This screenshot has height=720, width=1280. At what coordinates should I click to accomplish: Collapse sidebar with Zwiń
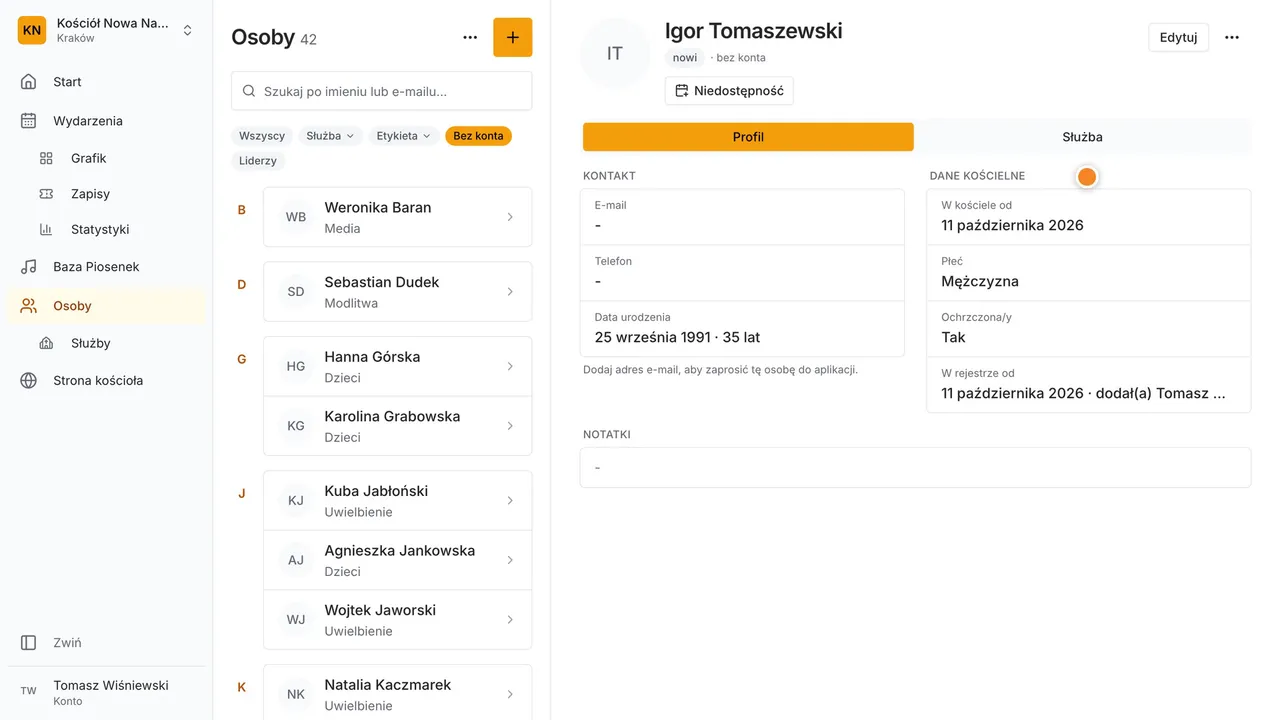(106, 643)
